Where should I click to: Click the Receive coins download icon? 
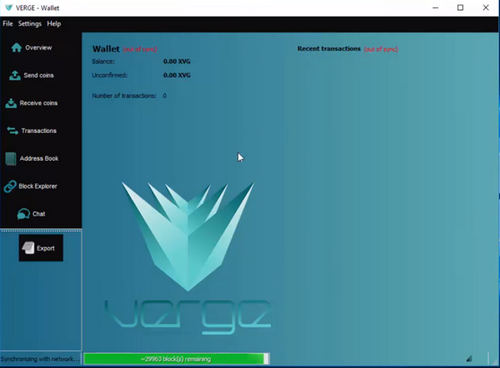point(11,103)
